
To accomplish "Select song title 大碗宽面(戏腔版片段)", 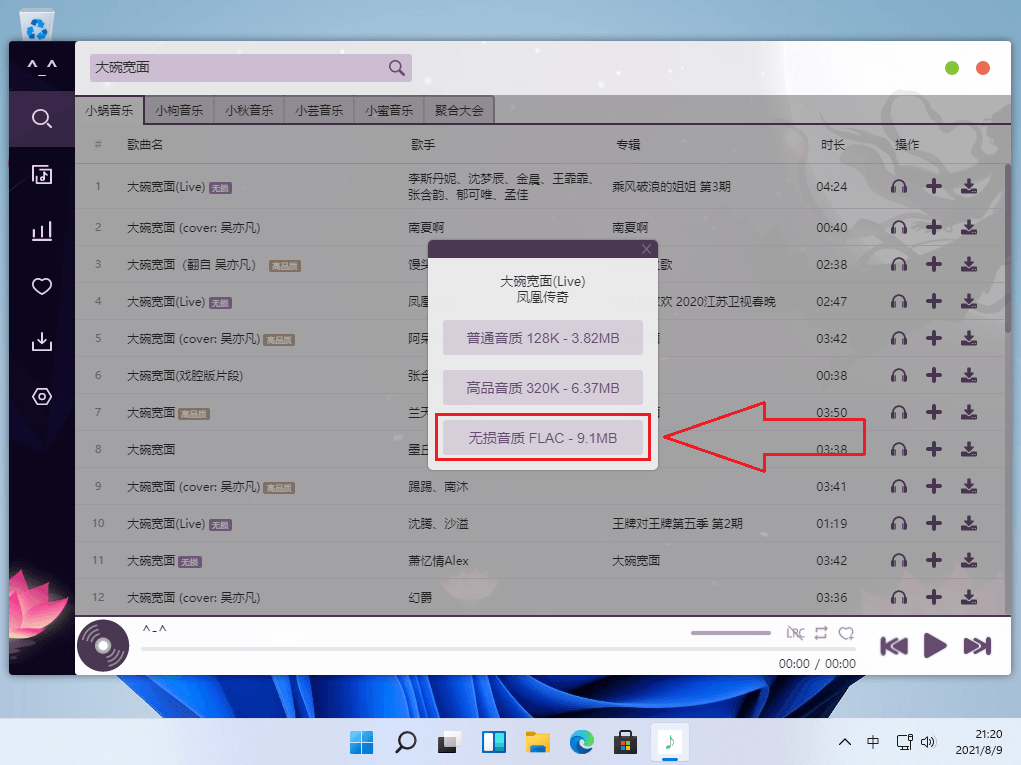I will 185,376.
